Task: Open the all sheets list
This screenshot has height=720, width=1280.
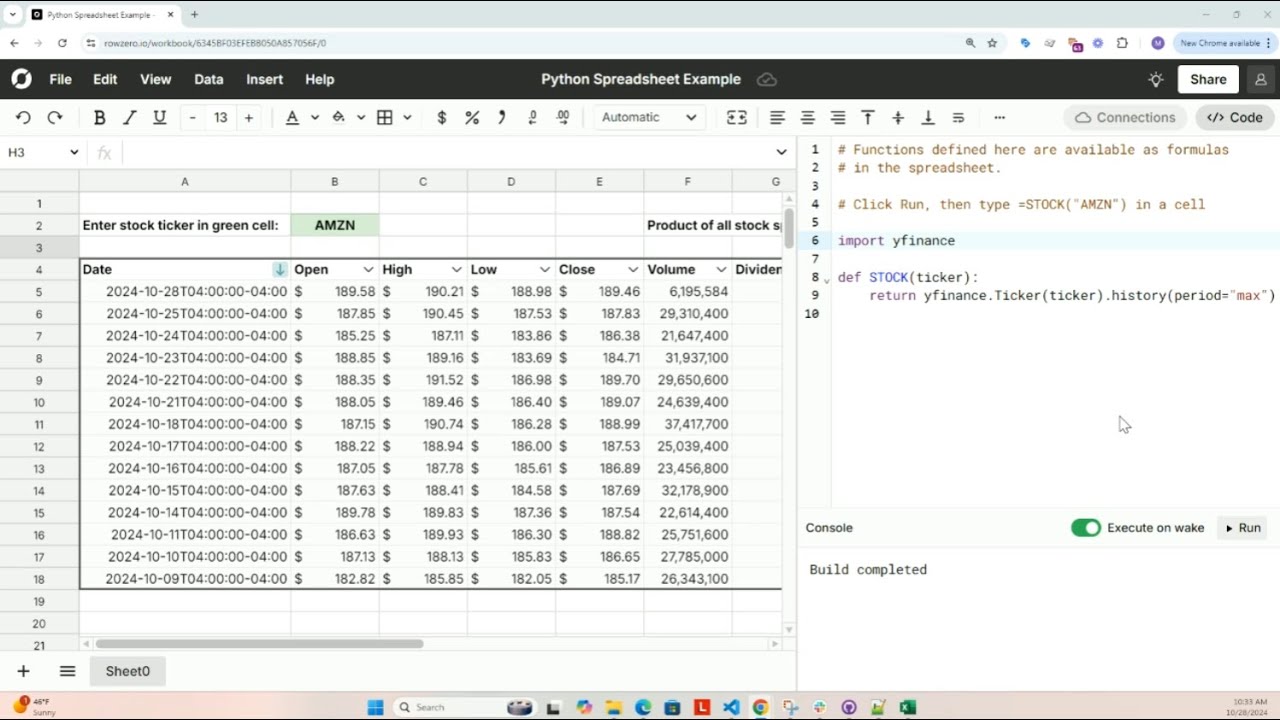Action: pos(67,671)
